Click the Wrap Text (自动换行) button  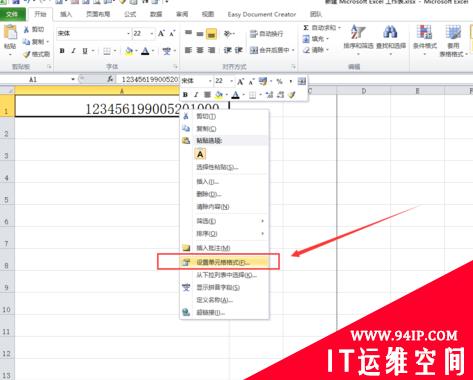click(x=267, y=34)
